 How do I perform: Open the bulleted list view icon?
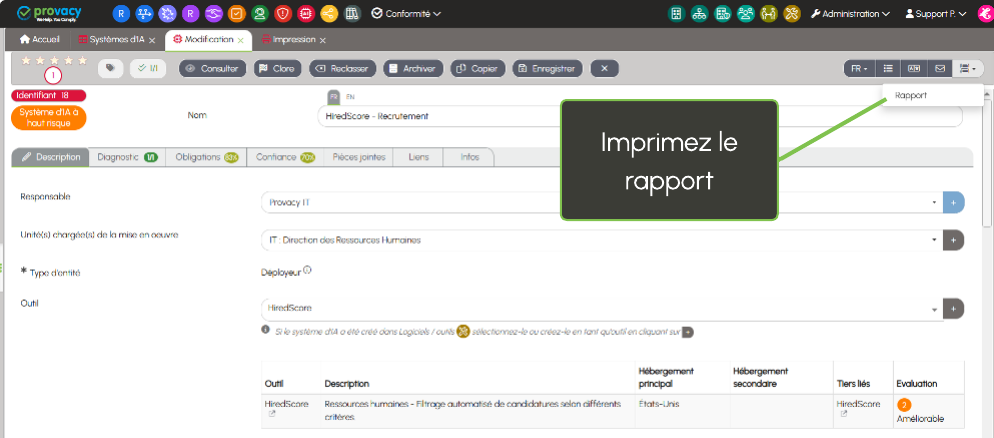tap(887, 69)
